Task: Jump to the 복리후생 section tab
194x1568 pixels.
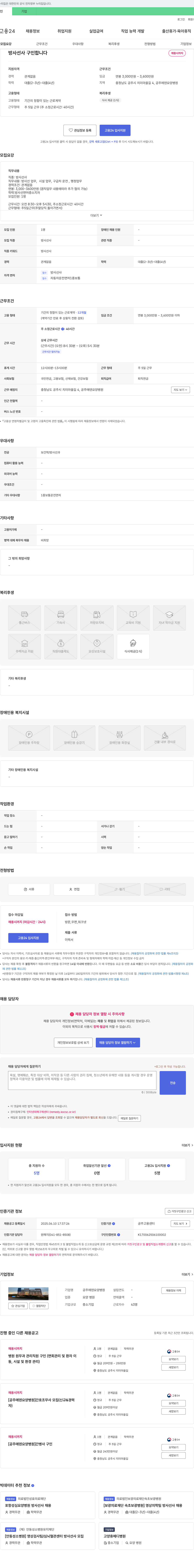Action: click(x=114, y=44)
